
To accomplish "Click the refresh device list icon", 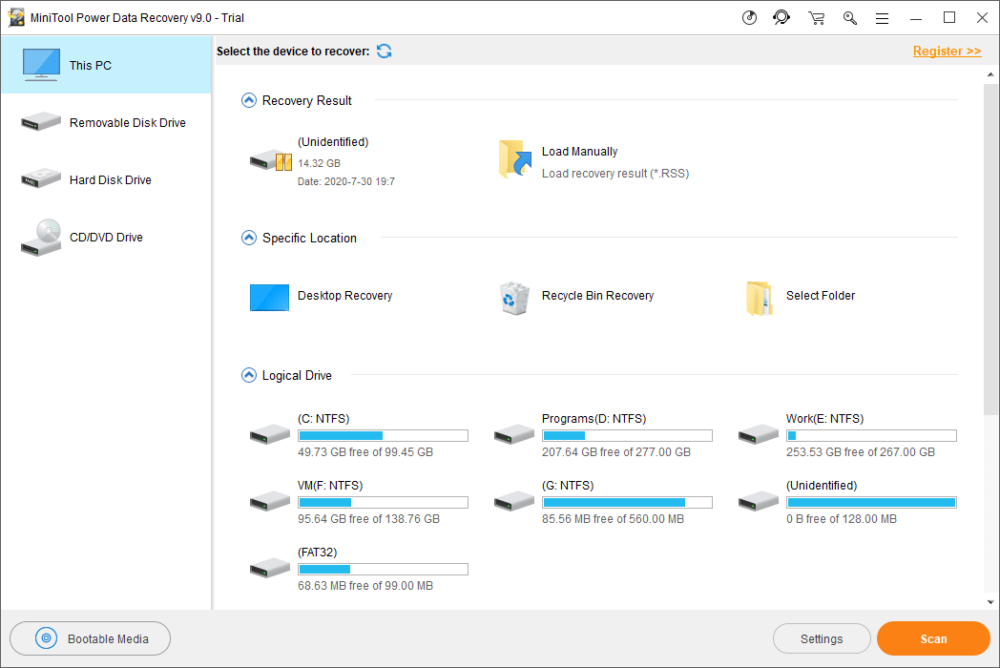I will (384, 51).
